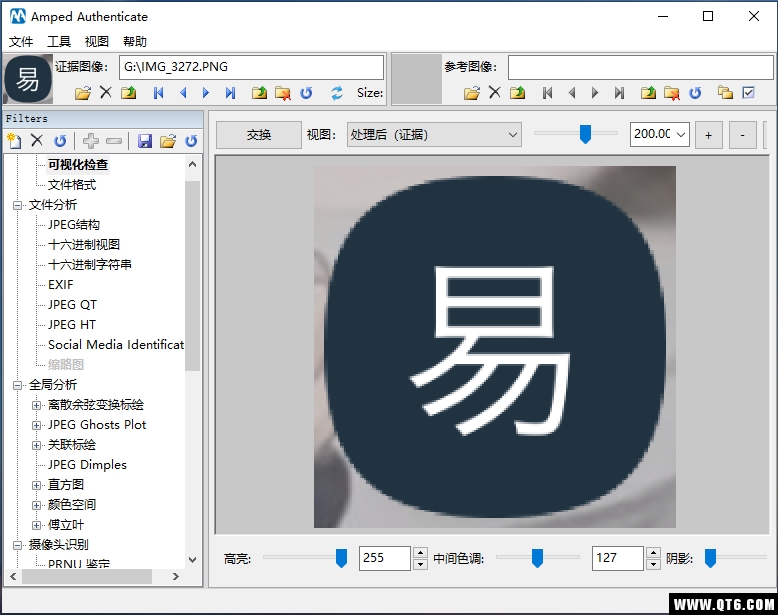
Task: Click the 中间色调 slider handle
Action: tap(537, 558)
